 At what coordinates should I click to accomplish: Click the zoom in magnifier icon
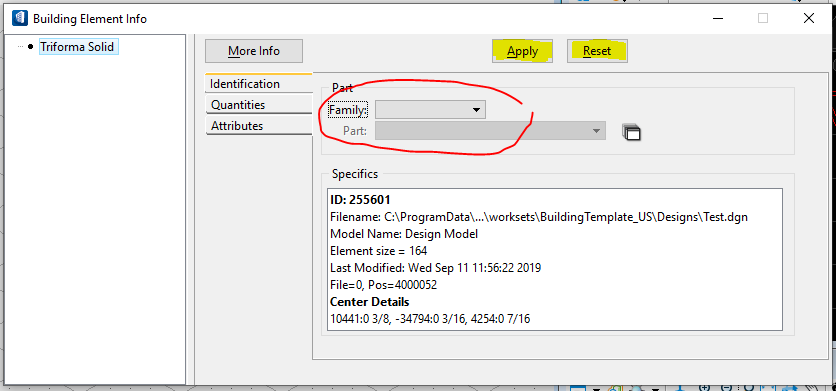(704, 388)
